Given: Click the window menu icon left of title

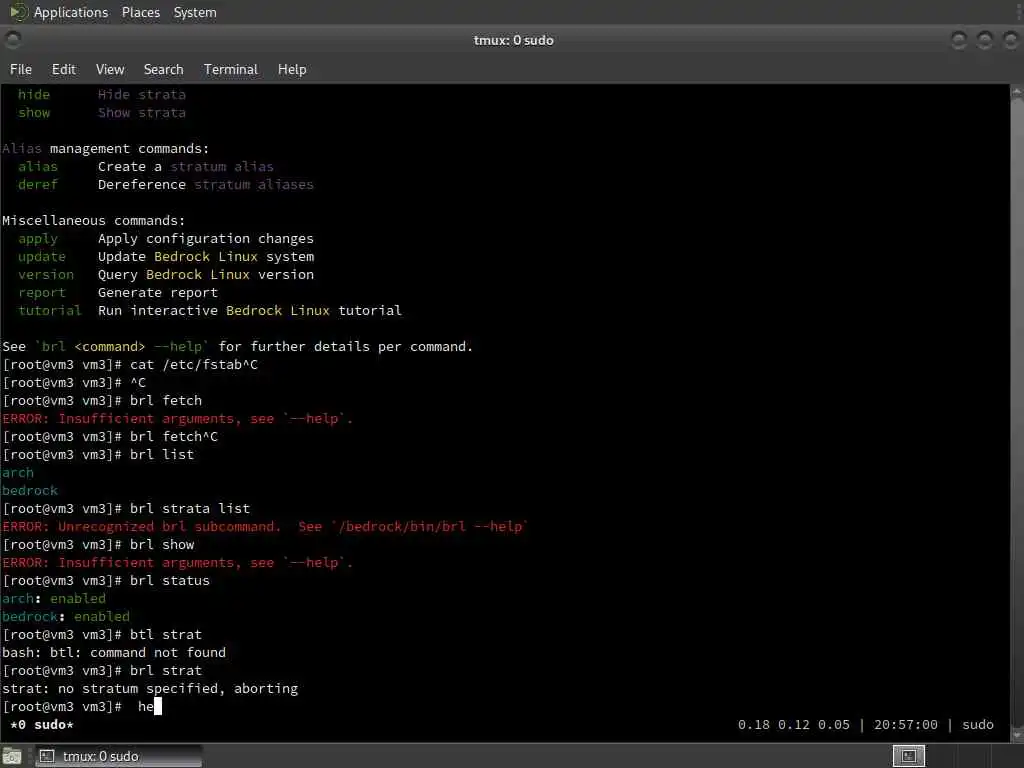Looking at the screenshot, I should [12, 40].
